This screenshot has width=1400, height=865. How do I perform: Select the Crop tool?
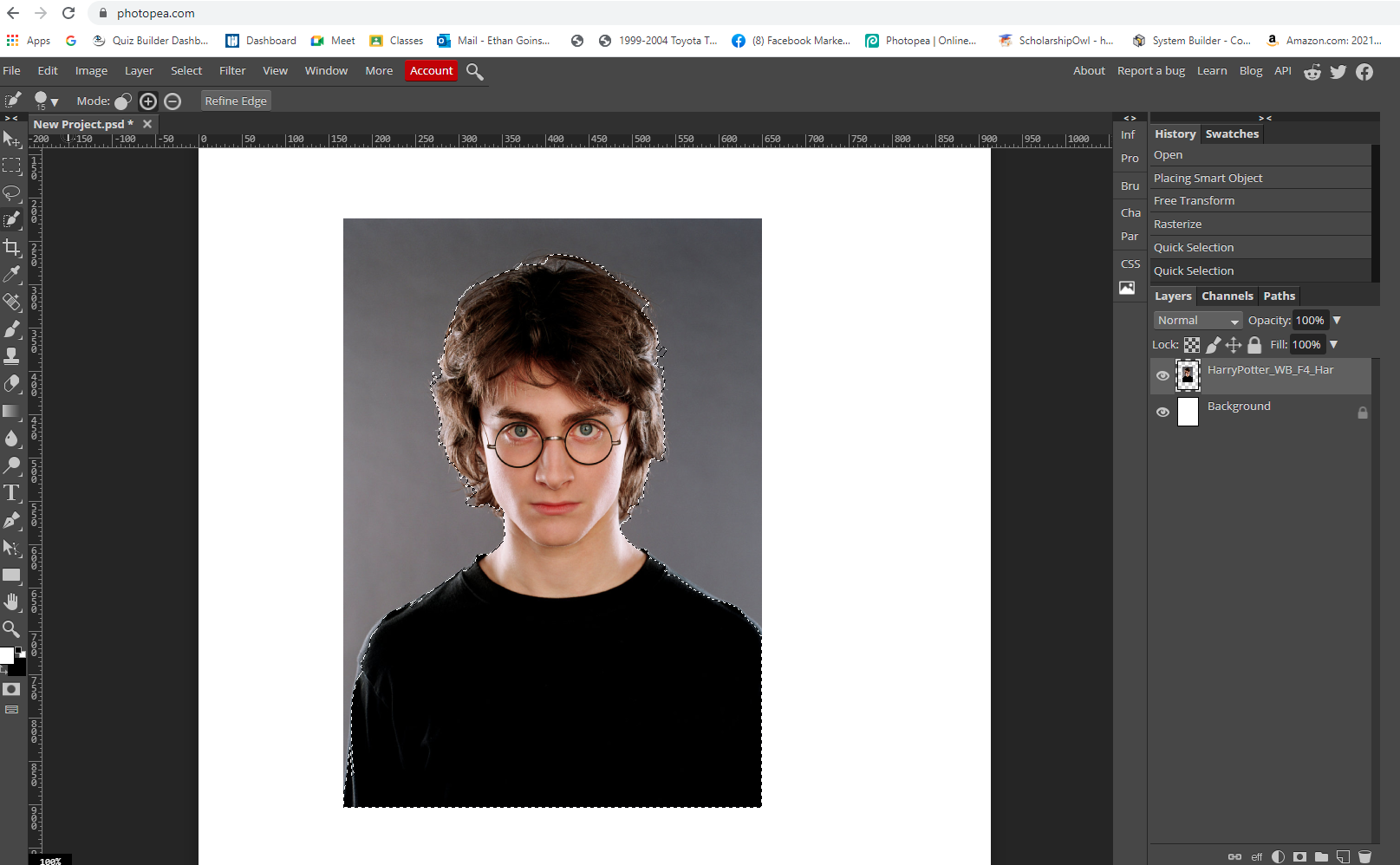pos(11,248)
